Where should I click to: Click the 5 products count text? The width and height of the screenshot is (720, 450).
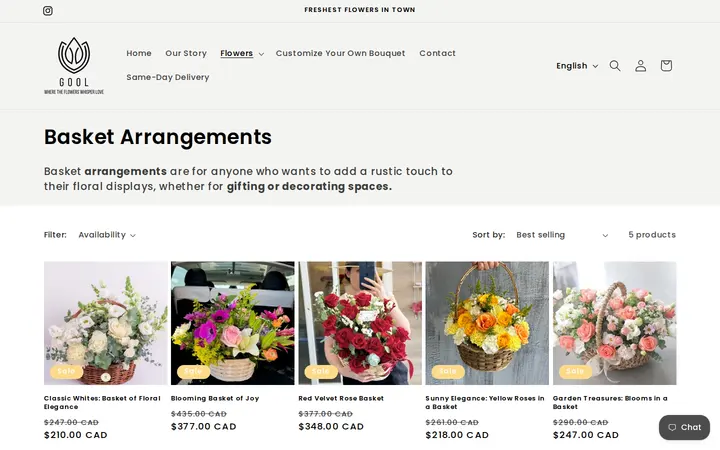tap(652, 235)
